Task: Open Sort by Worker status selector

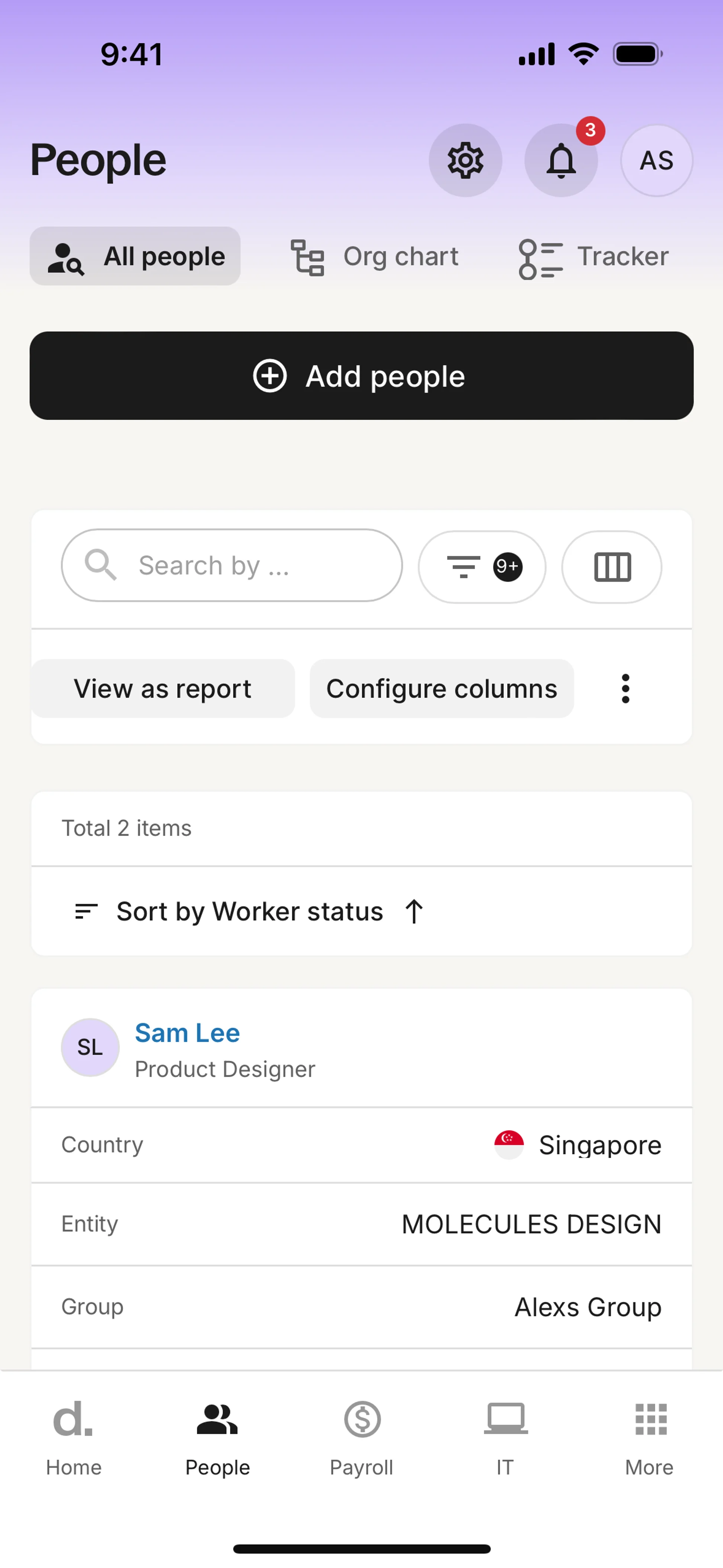Action: tap(250, 911)
